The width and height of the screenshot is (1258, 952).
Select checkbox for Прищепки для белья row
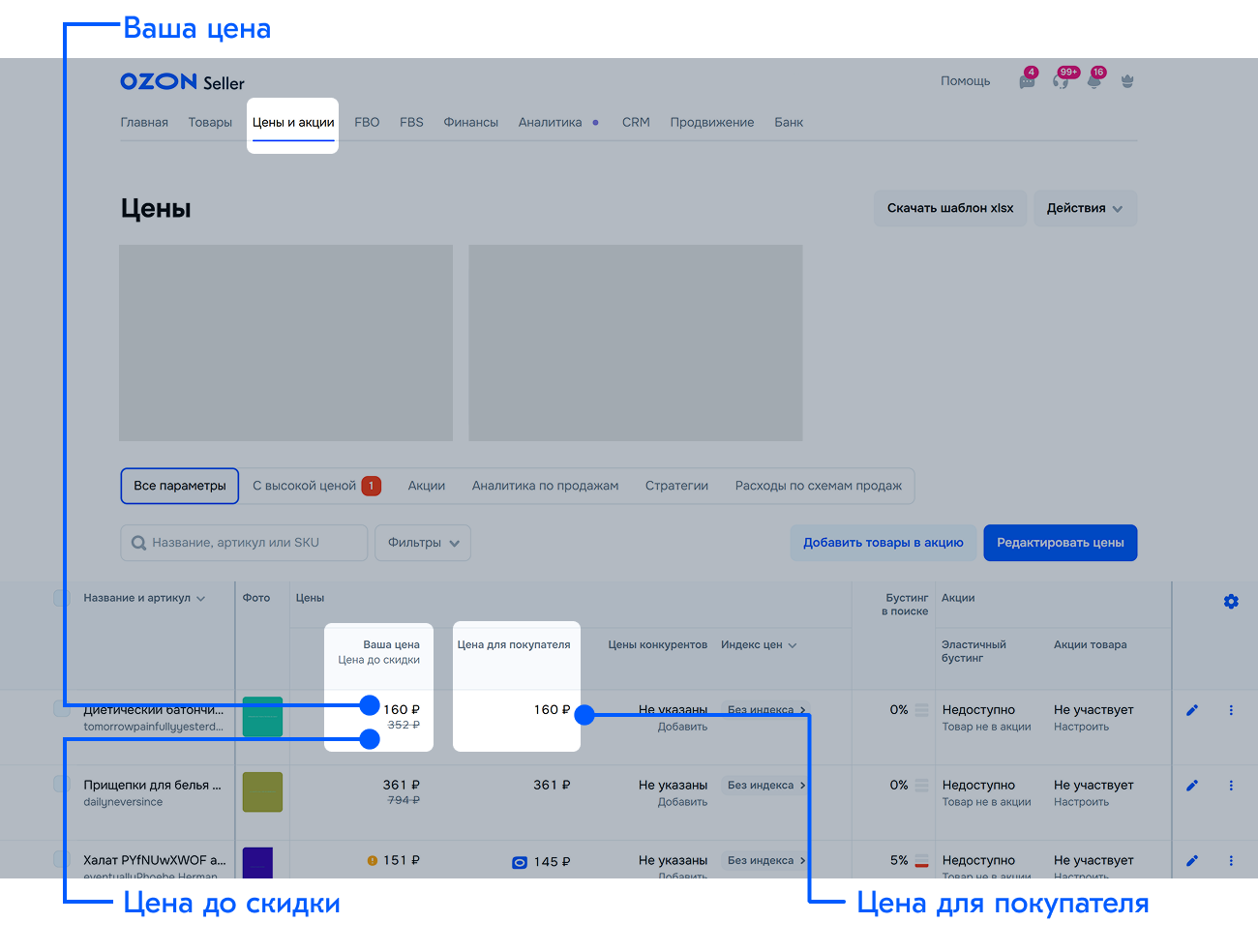pos(62,785)
